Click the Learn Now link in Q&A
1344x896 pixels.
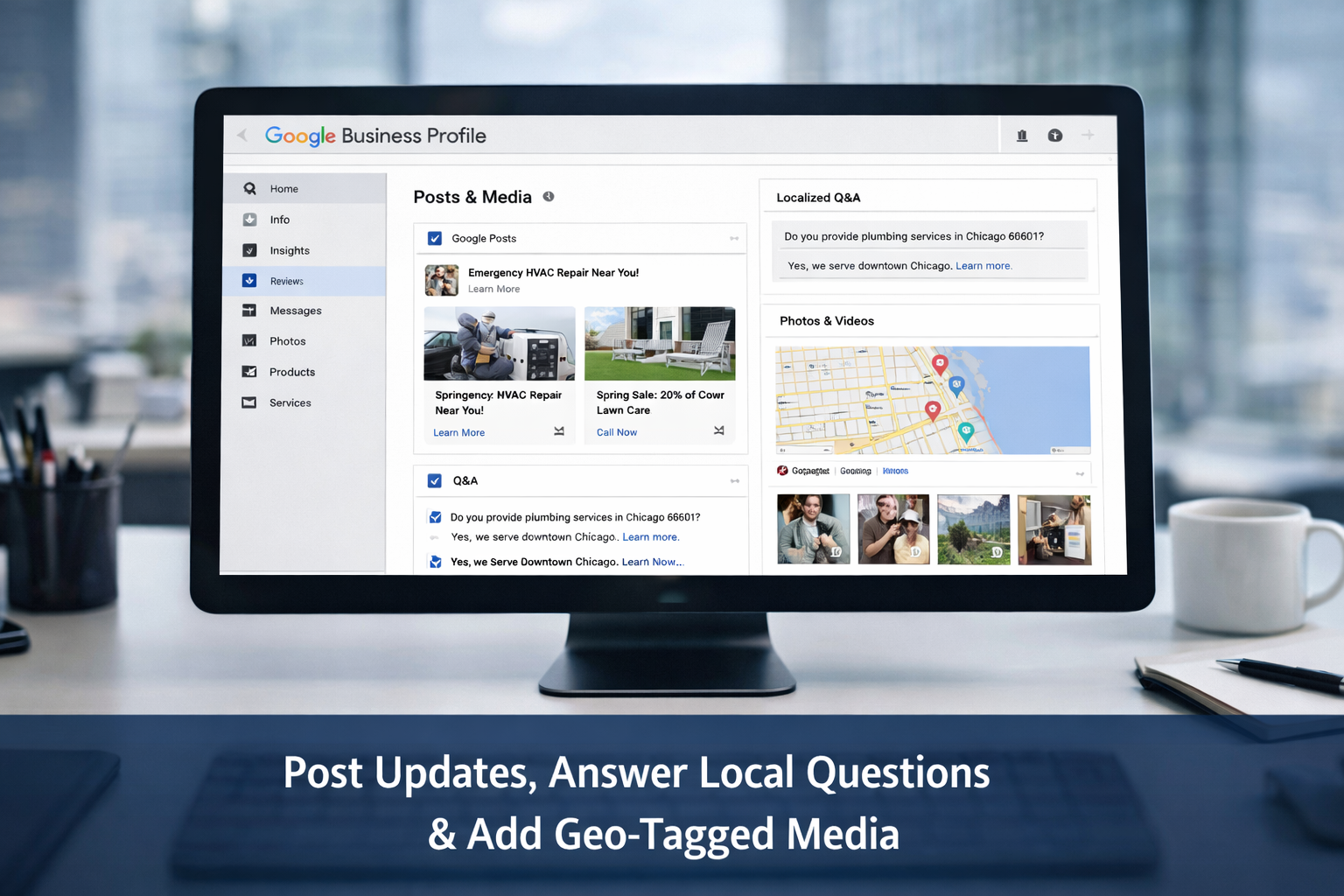pyautogui.click(x=652, y=562)
